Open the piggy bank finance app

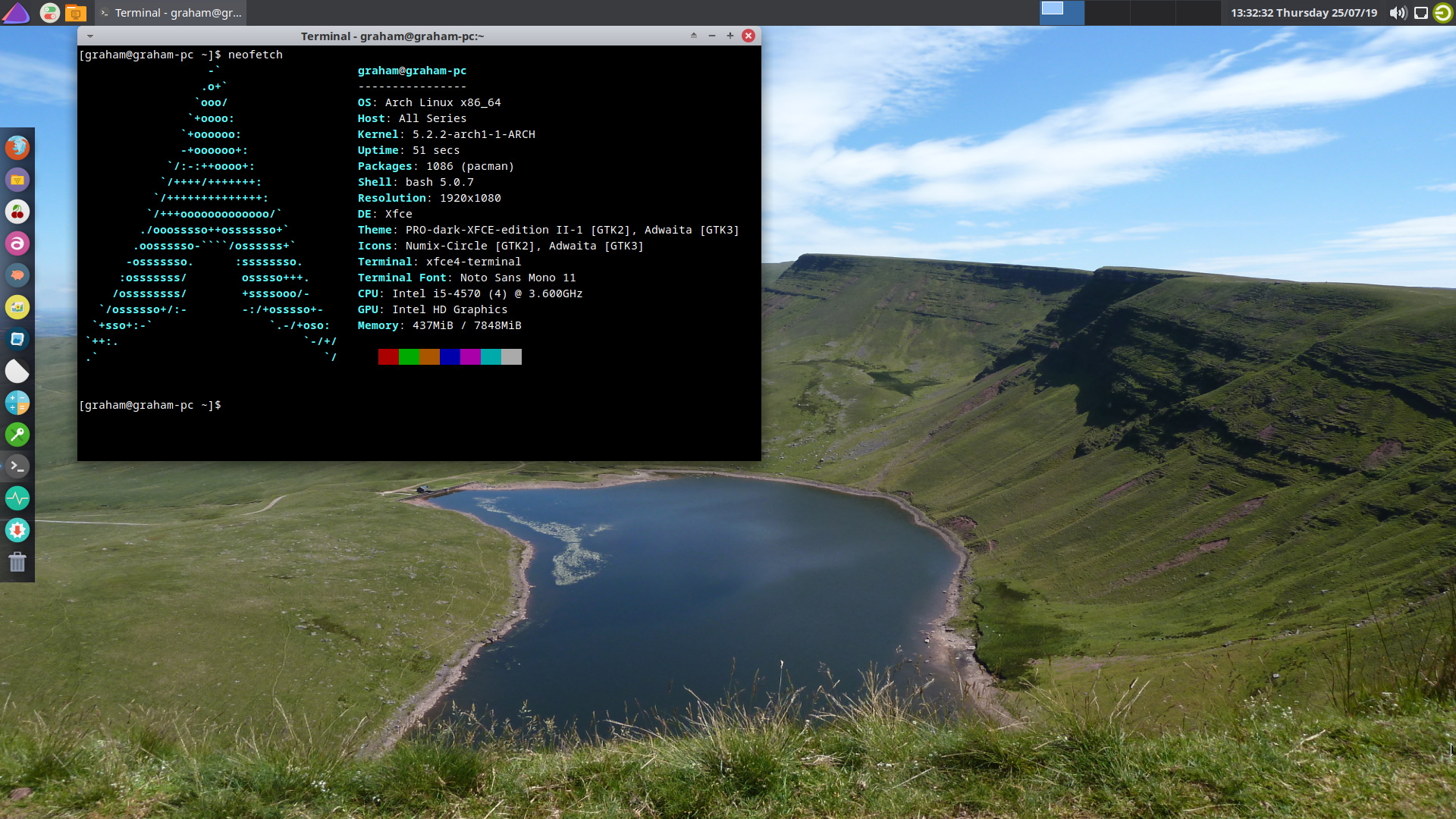tap(17, 275)
